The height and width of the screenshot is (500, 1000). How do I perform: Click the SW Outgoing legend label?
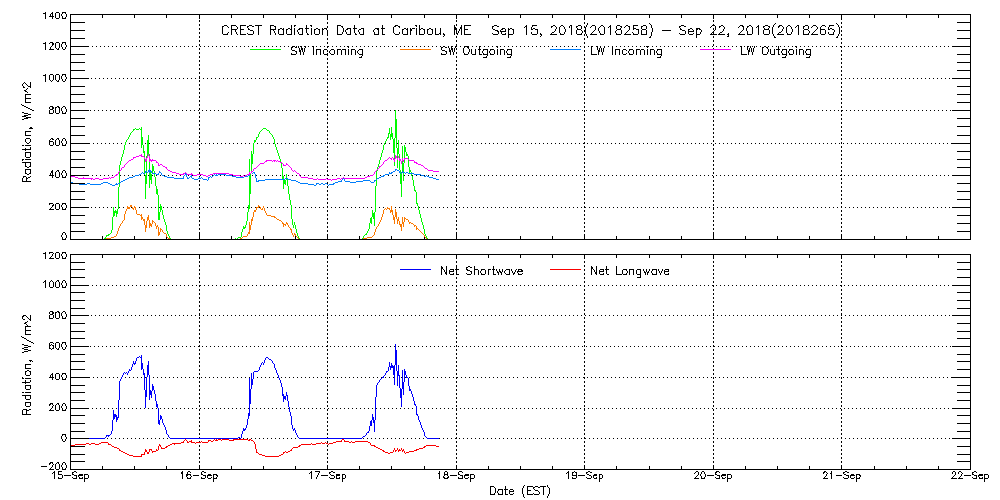pyautogui.click(x=476, y=51)
